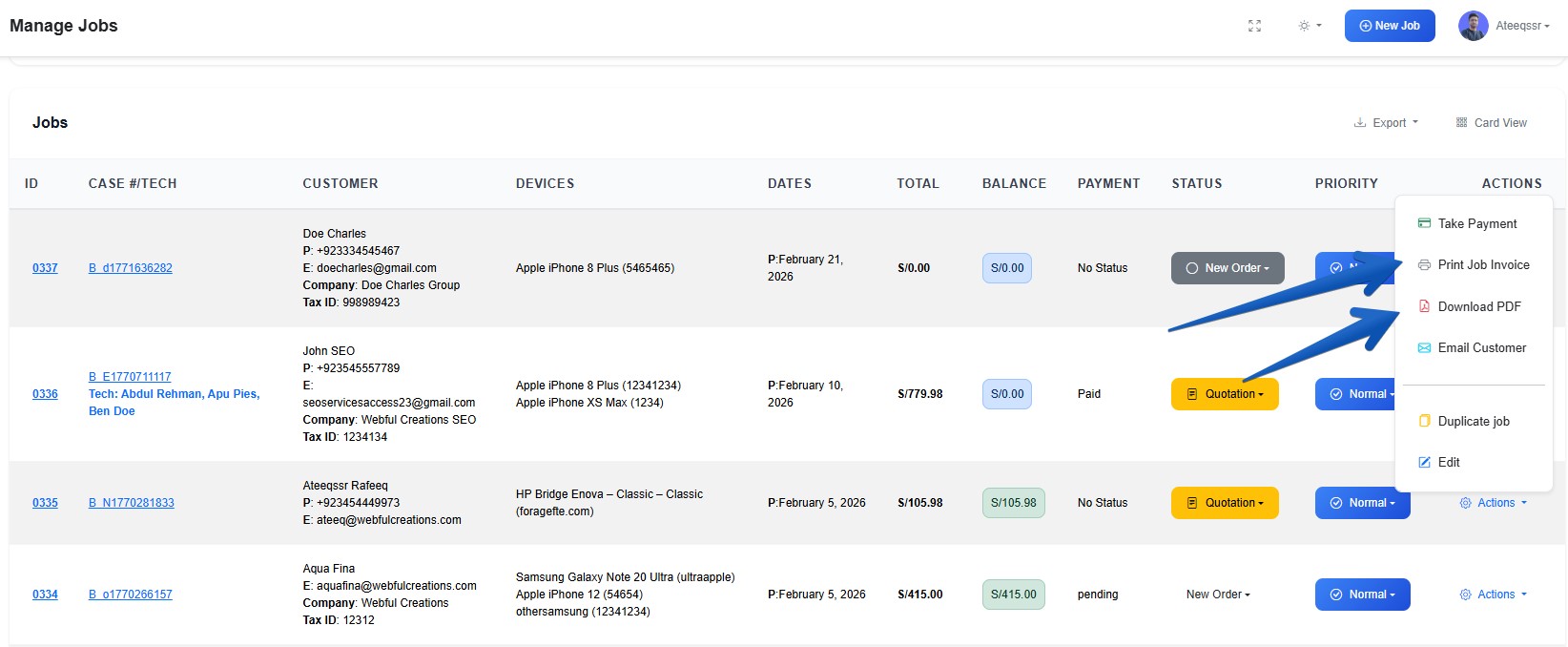Open case B_N1770281833
Screen dimensions: 1568x647
click(x=132, y=503)
